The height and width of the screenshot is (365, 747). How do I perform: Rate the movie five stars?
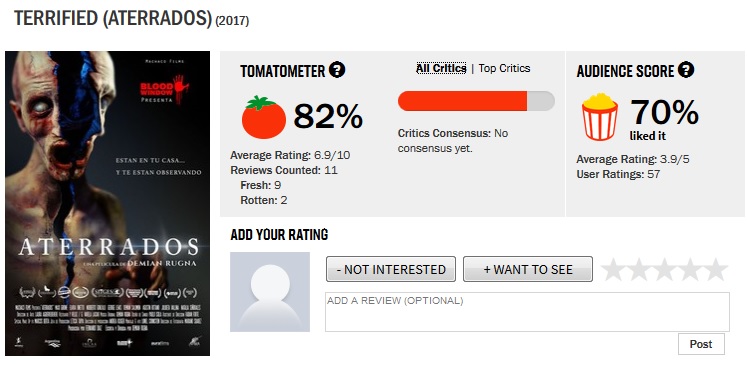click(715, 270)
